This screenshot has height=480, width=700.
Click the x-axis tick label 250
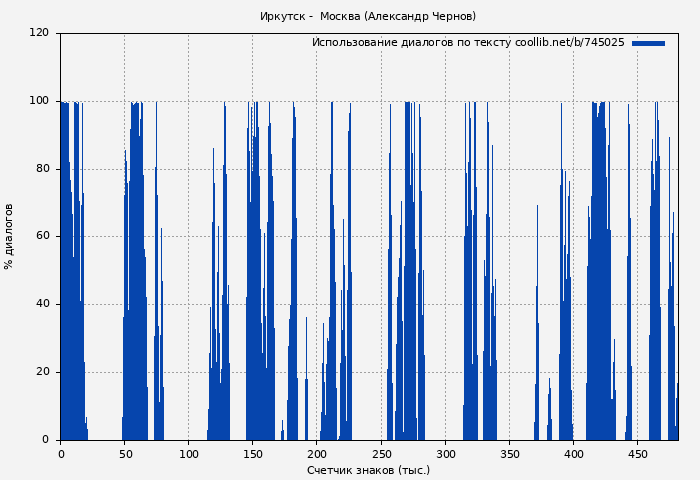tap(381, 454)
